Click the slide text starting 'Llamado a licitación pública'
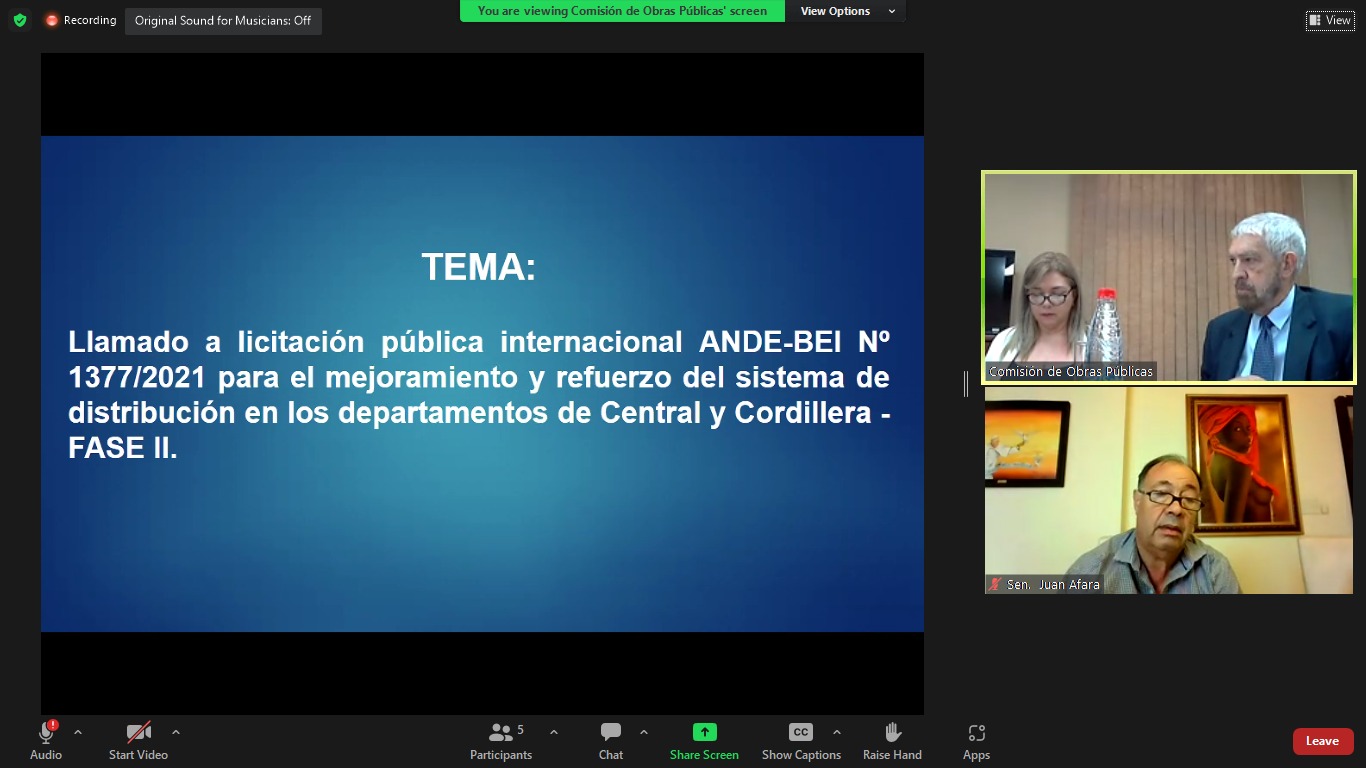This screenshot has width=1366, height=768. click(479, 394)
